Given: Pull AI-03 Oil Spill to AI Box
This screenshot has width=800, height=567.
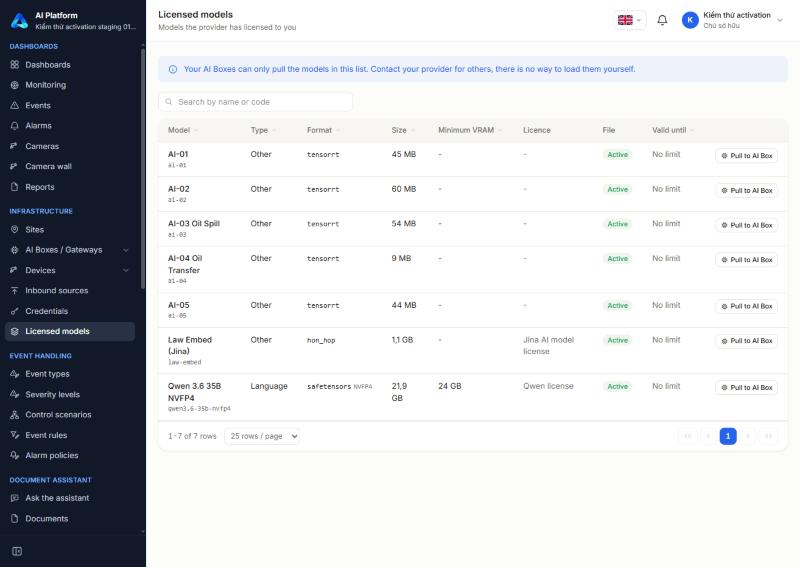Looking at the screenshot, I should click(746, 225).
